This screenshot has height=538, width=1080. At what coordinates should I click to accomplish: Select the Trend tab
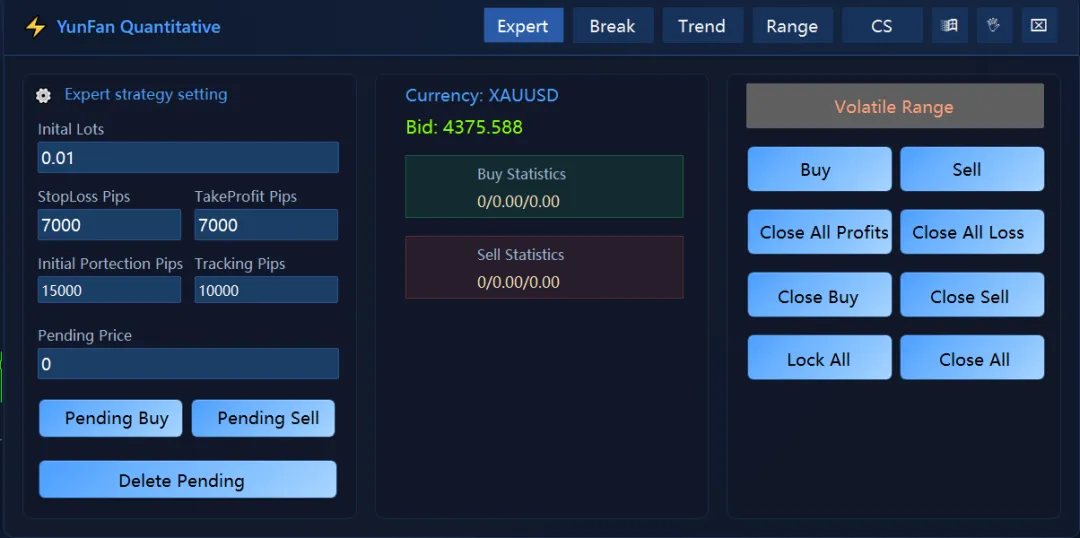click(703, 25)
